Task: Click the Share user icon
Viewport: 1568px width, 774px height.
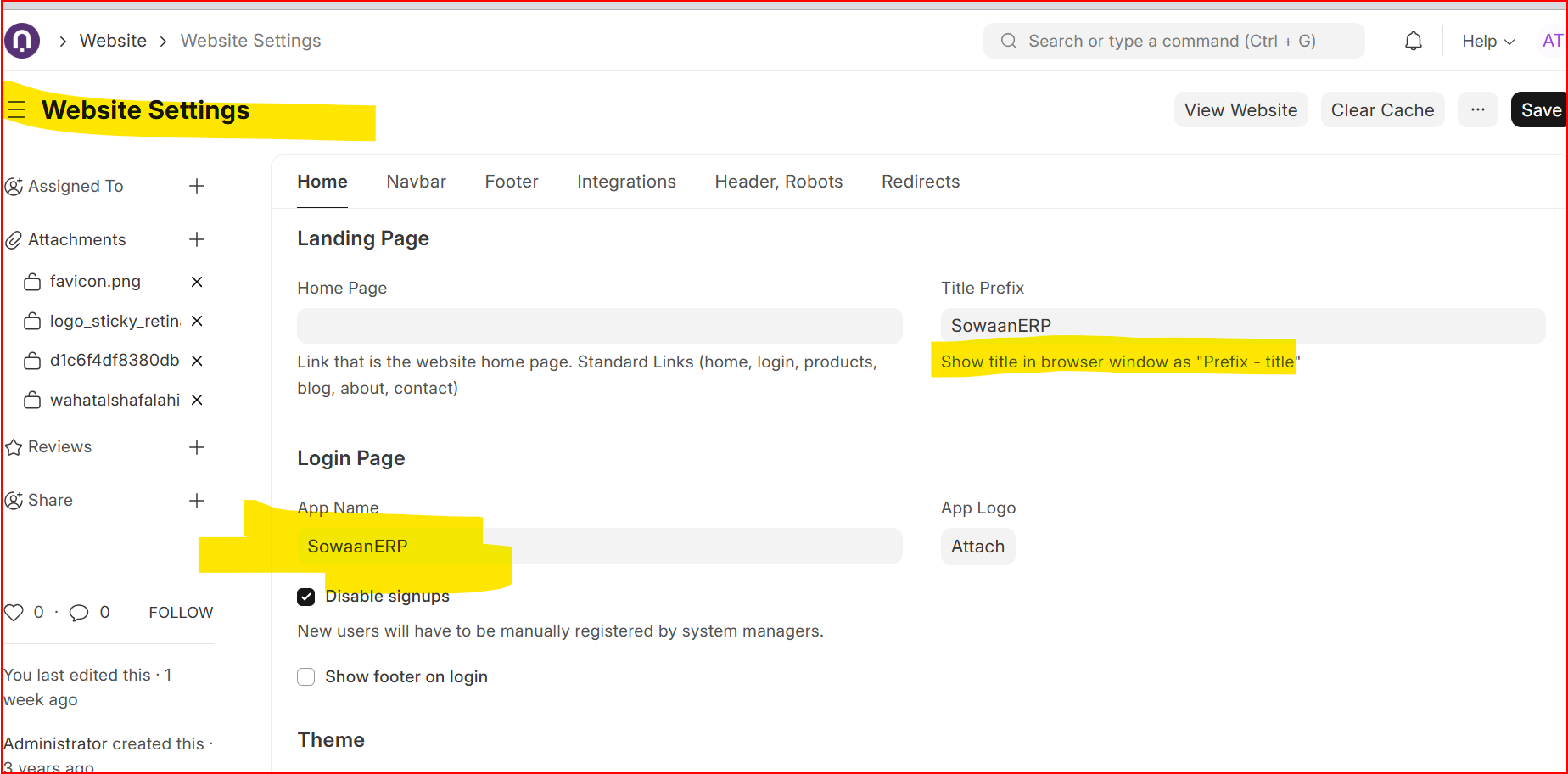Action: pos(14,501)
